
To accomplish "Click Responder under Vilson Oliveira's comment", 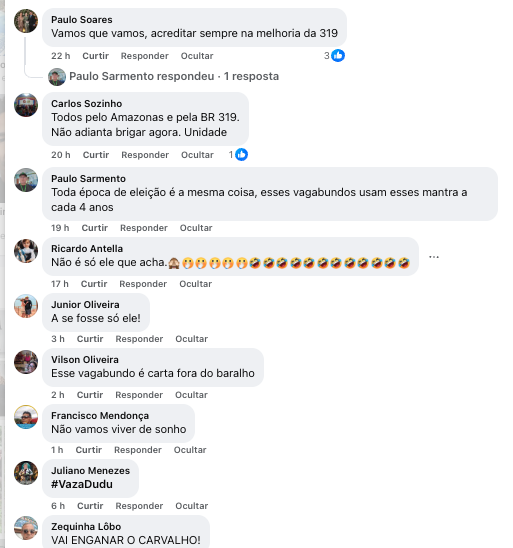I will tap(139, 395).
